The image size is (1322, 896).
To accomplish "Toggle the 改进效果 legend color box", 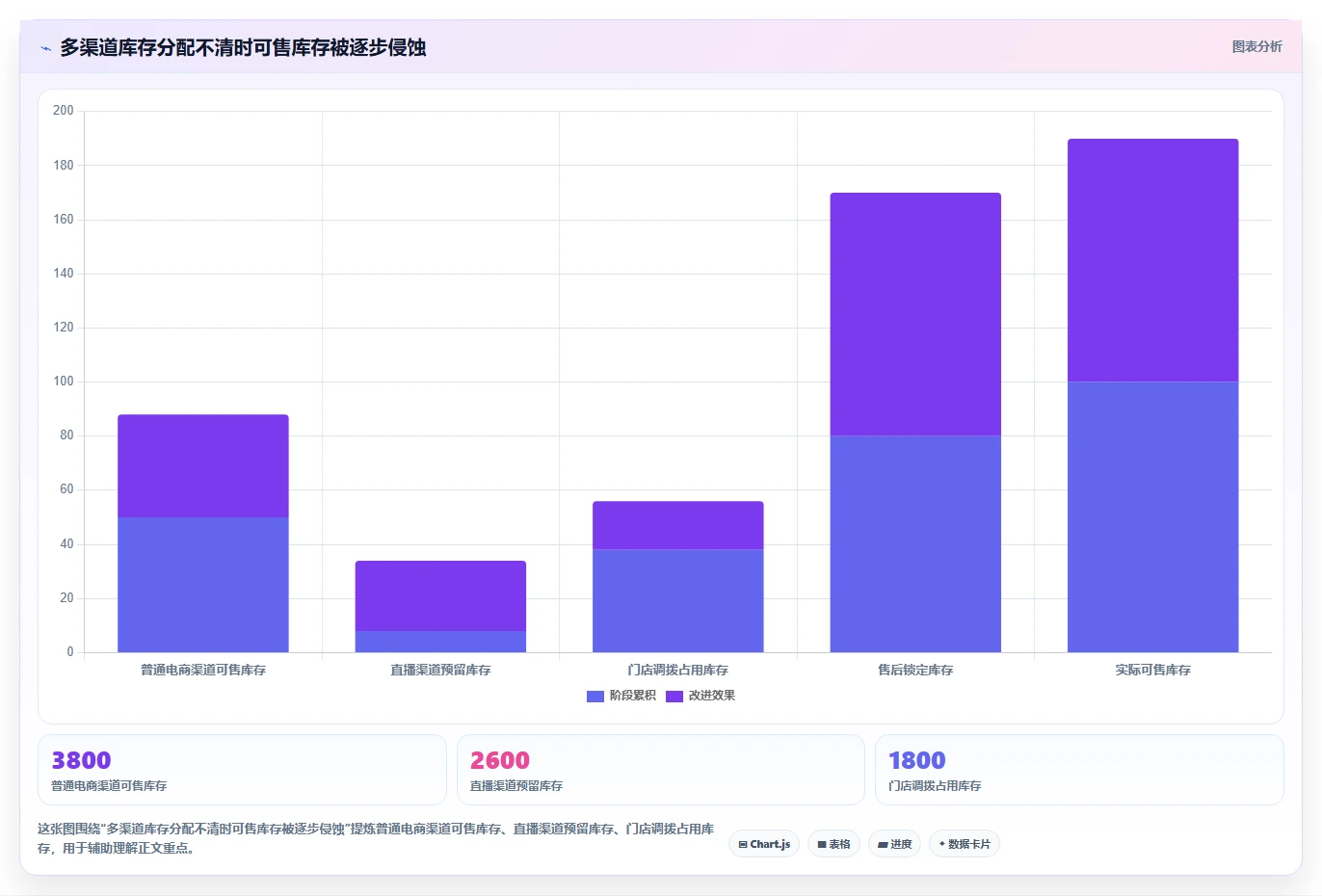I will [674, 696].
